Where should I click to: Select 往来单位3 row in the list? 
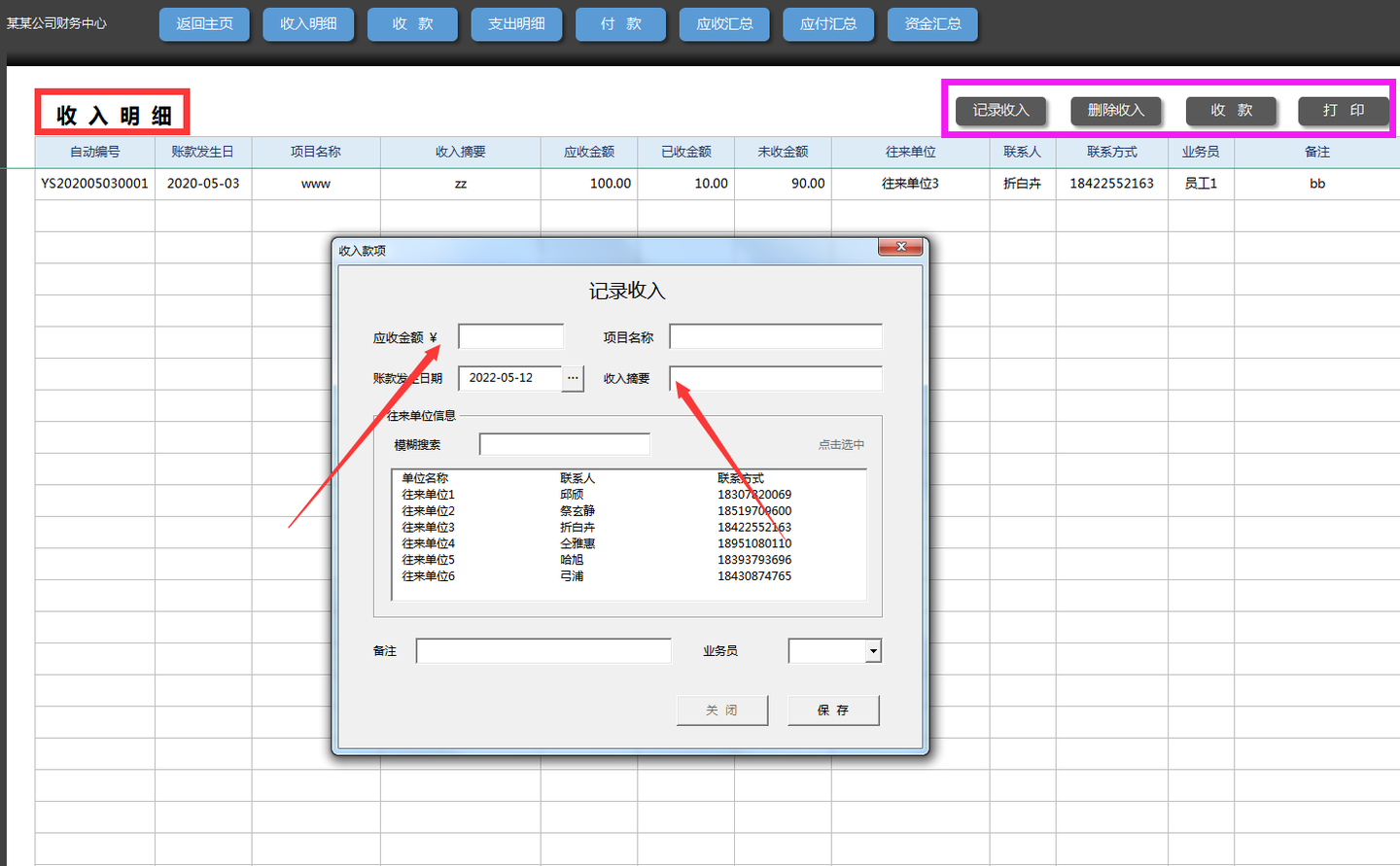point(628,528)
